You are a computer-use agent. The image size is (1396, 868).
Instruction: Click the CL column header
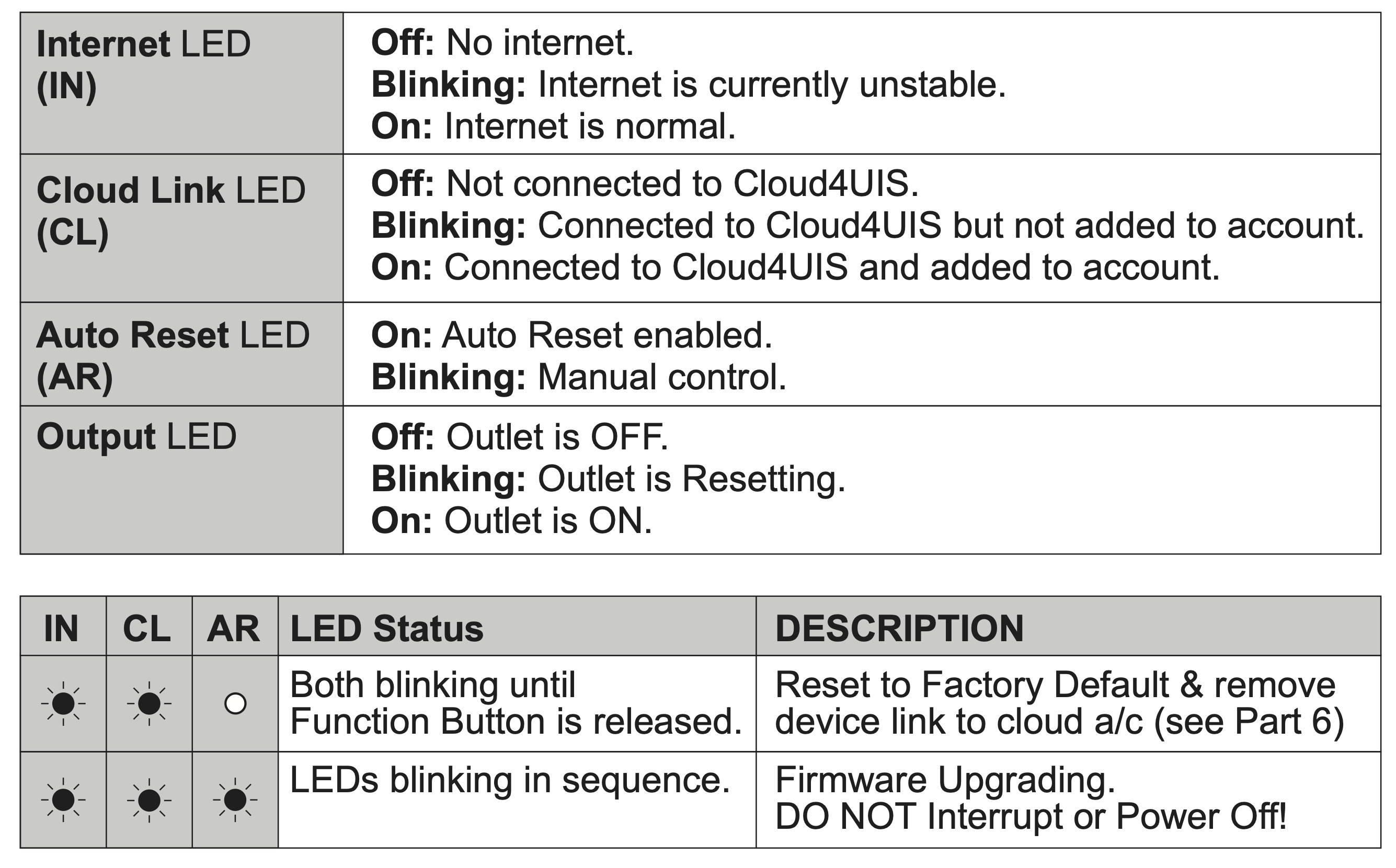click(147, 628)
